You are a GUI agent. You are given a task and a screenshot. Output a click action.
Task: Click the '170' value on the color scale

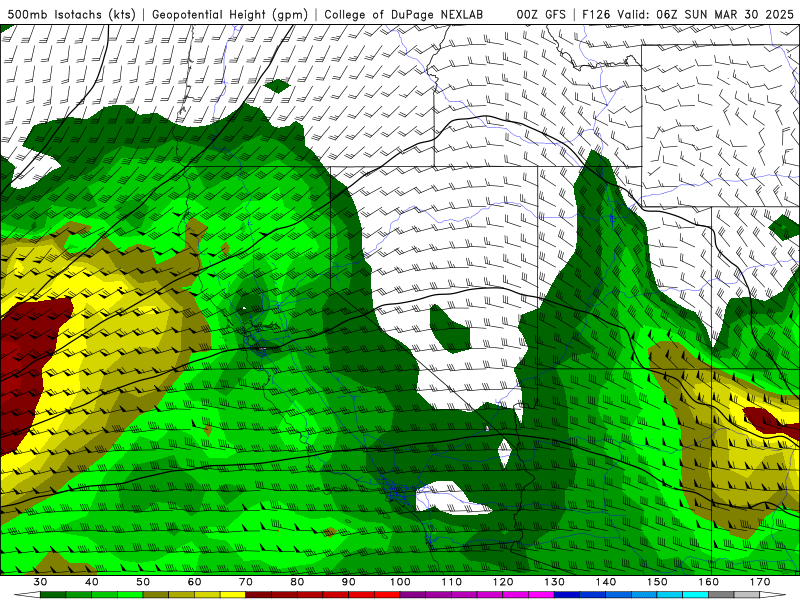click(x=760, y=582)
